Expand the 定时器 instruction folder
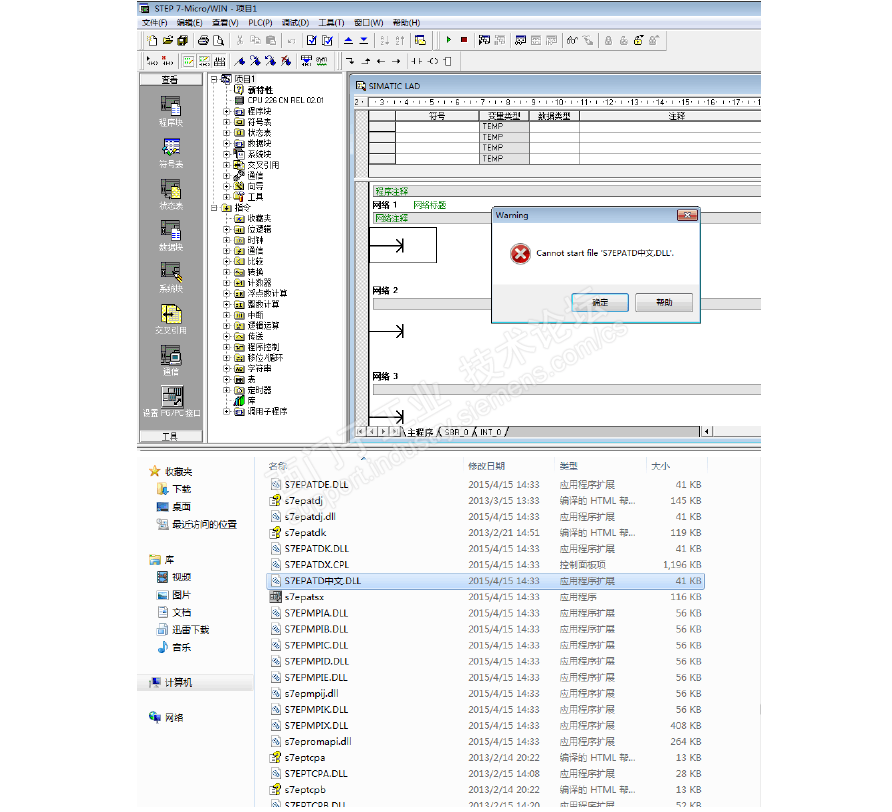This screenshot has width=892, height=812. click(x=226, y=390)
